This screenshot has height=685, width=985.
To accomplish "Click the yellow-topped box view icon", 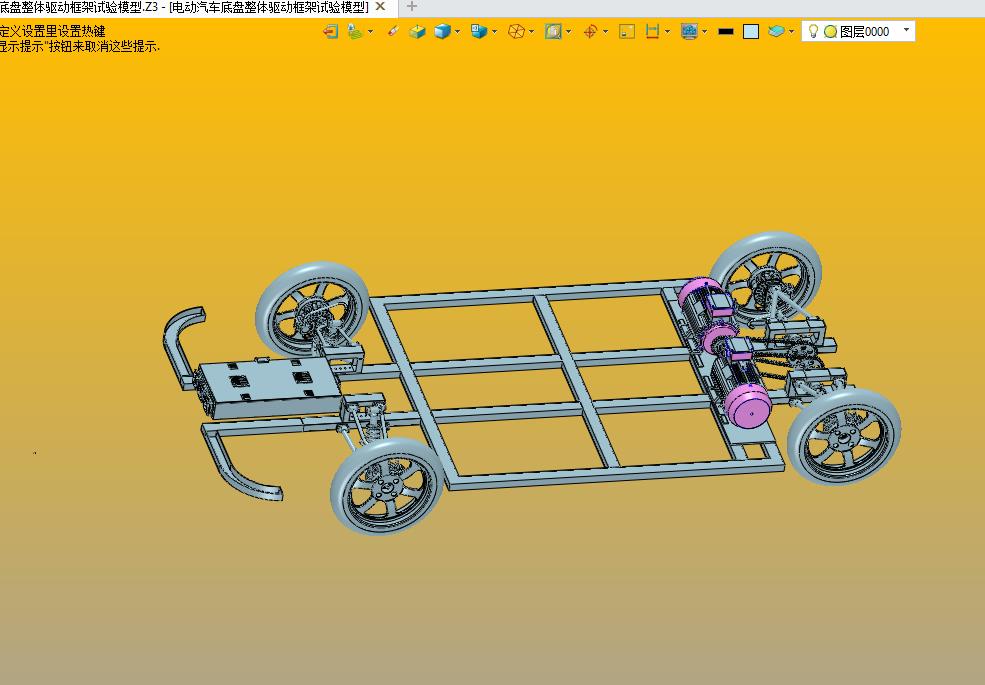I will pyautogui.click(x=417, y=31).
